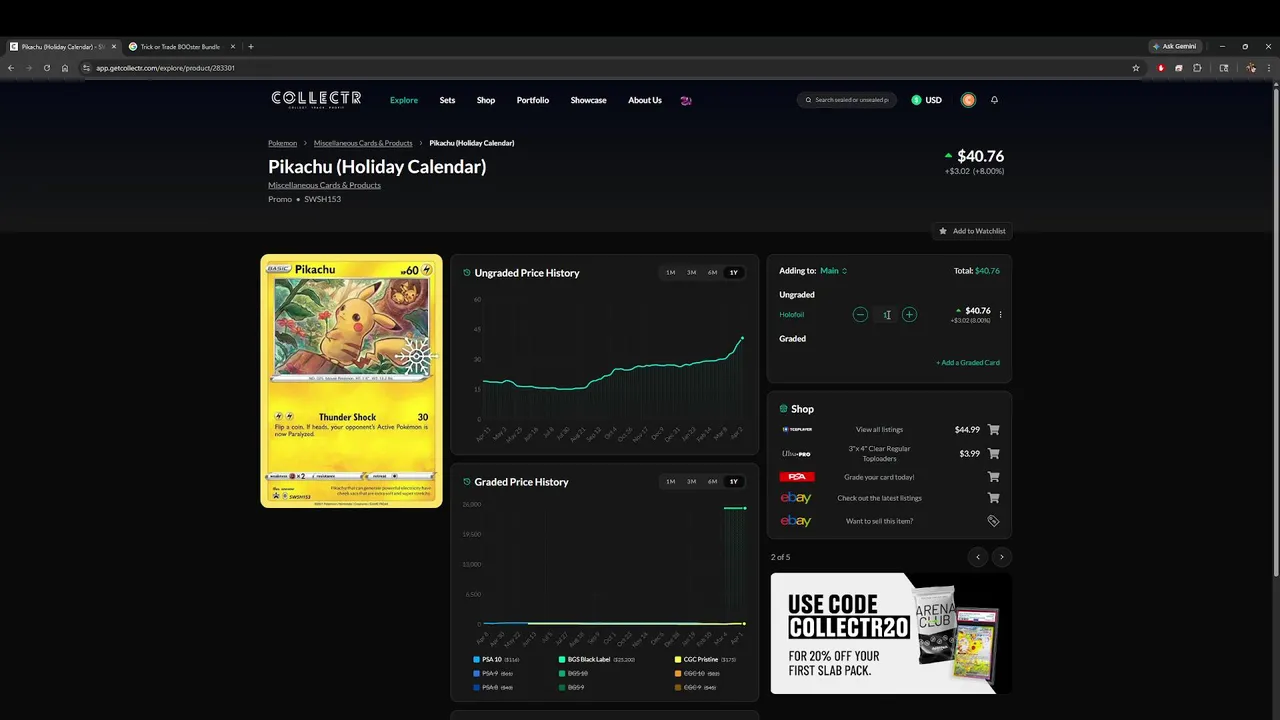Click the browser back arrow
This screenshot has width=1280, height=720.
pos(11,68)
